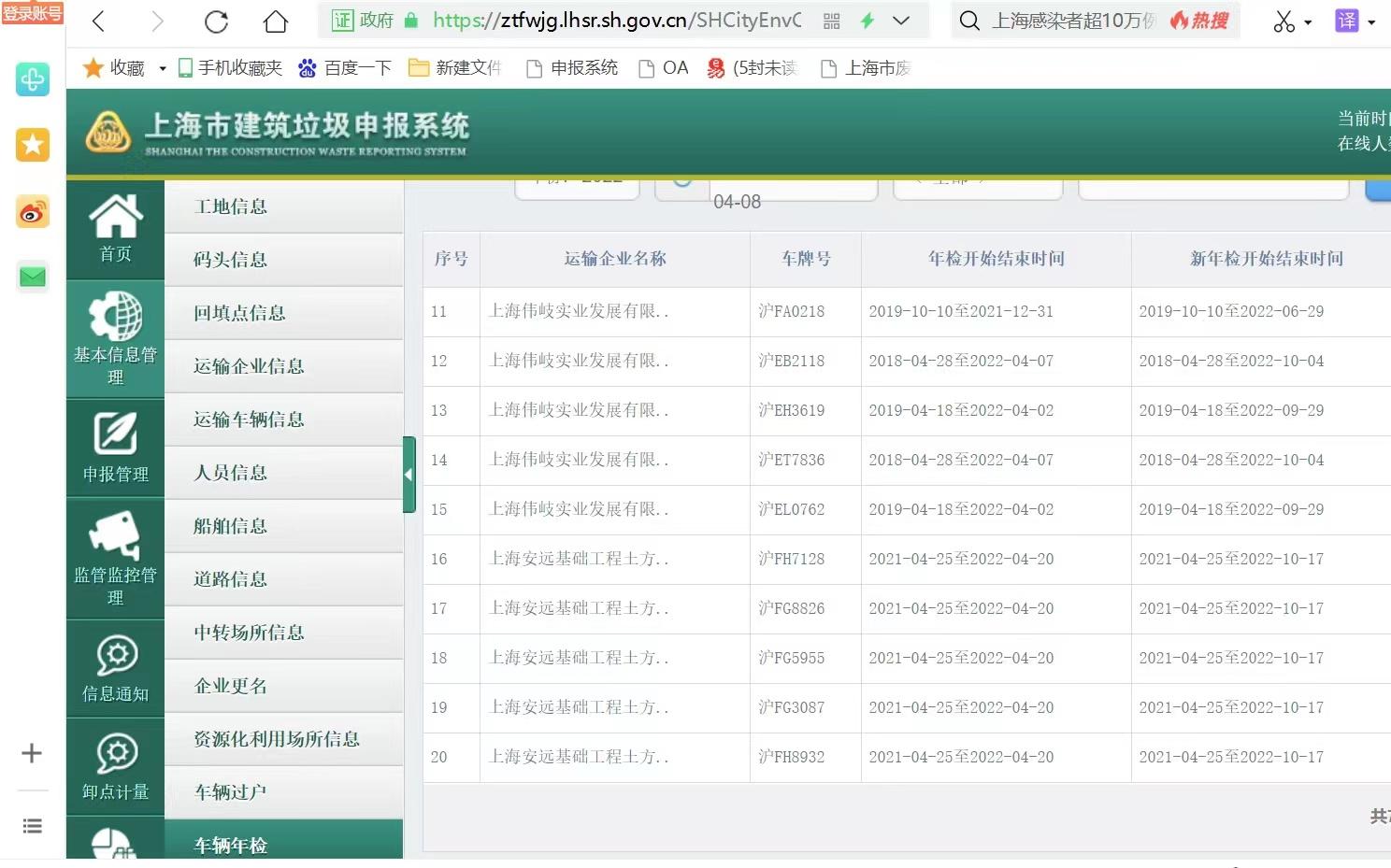This screenshot has width=1391, height=868.
Task: Open the OA bookmark
Action: [664, 67]
